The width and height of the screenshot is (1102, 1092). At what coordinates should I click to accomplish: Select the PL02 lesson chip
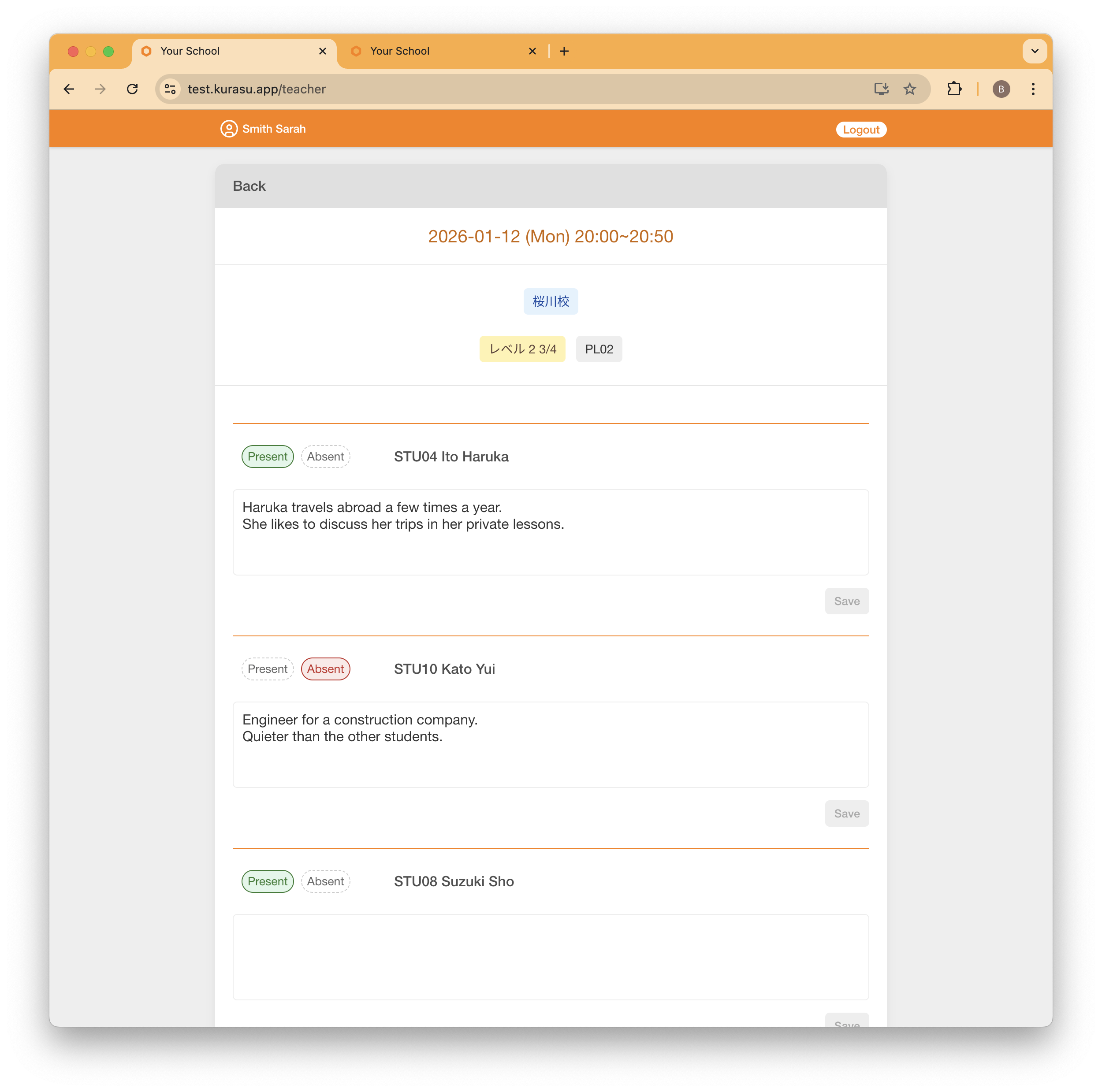[x=598, y=349]
